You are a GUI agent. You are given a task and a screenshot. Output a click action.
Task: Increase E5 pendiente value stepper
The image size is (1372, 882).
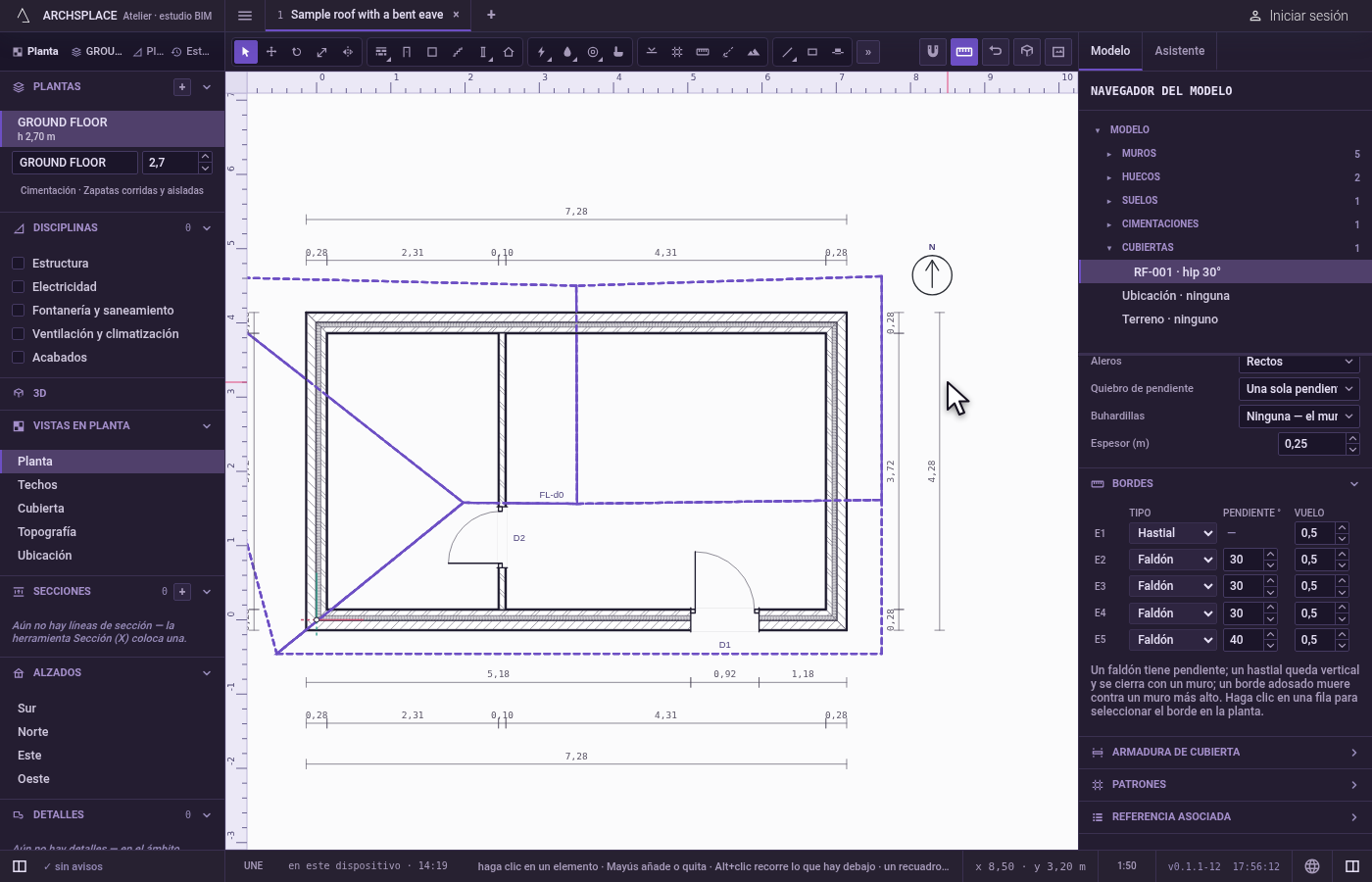coord(1270,634)
